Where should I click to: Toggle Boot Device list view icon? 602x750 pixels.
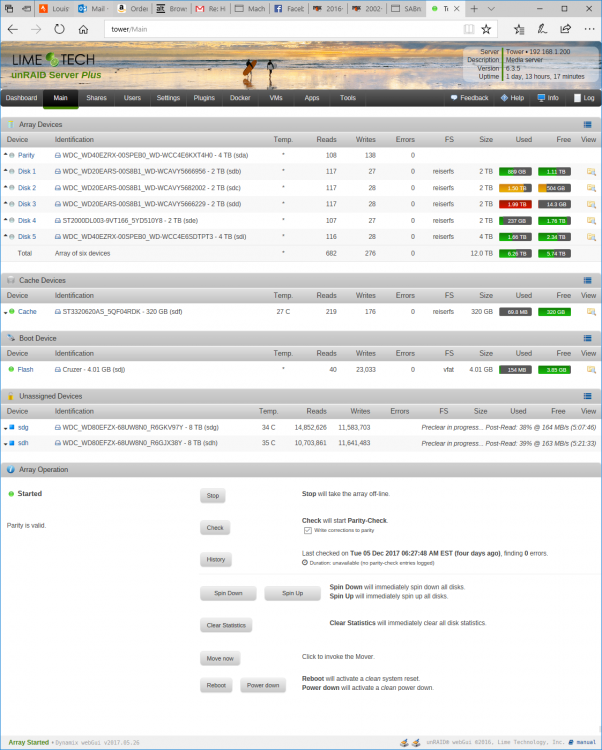coord(588,339)
